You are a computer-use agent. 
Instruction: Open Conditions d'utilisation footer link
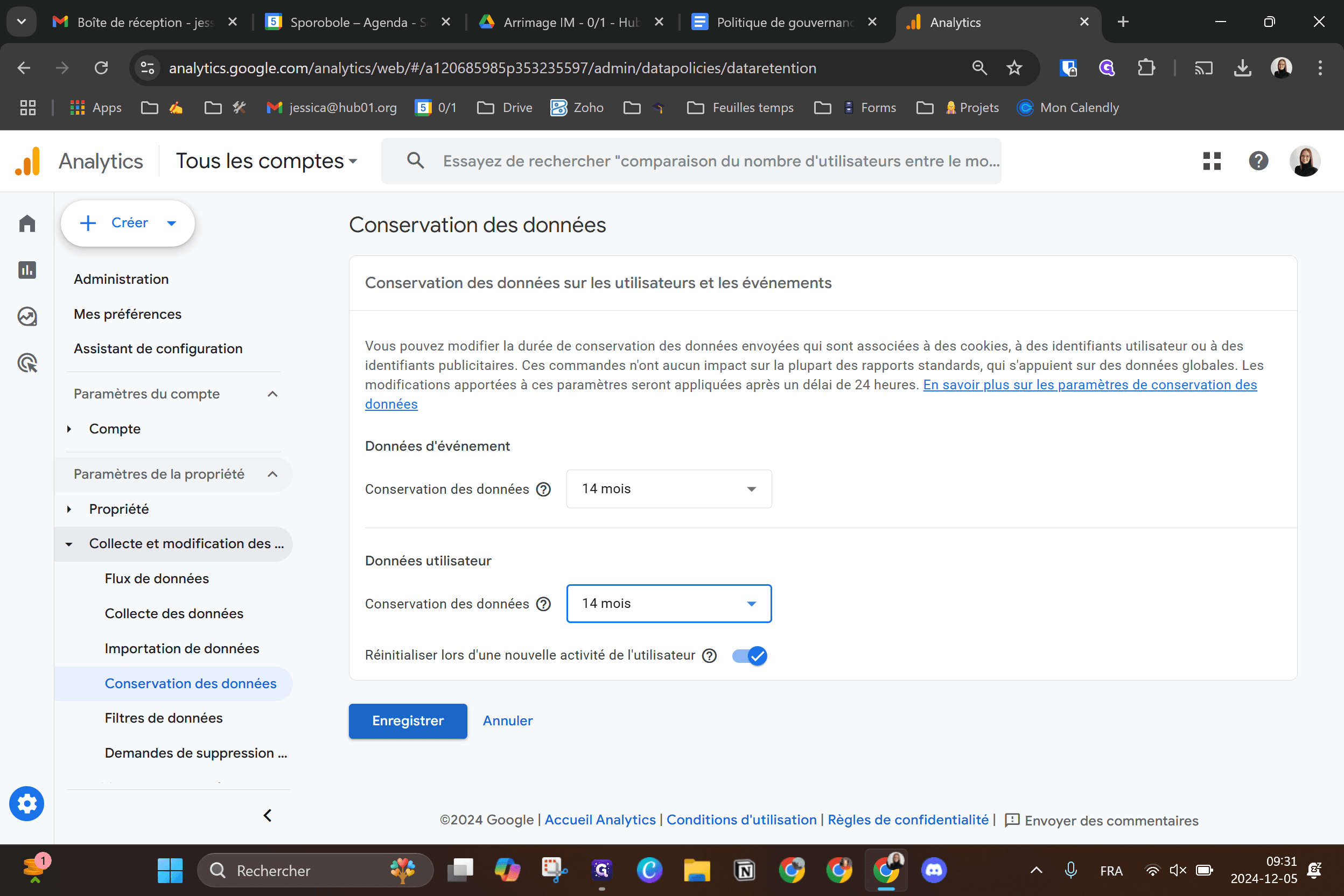pos(741,820)
